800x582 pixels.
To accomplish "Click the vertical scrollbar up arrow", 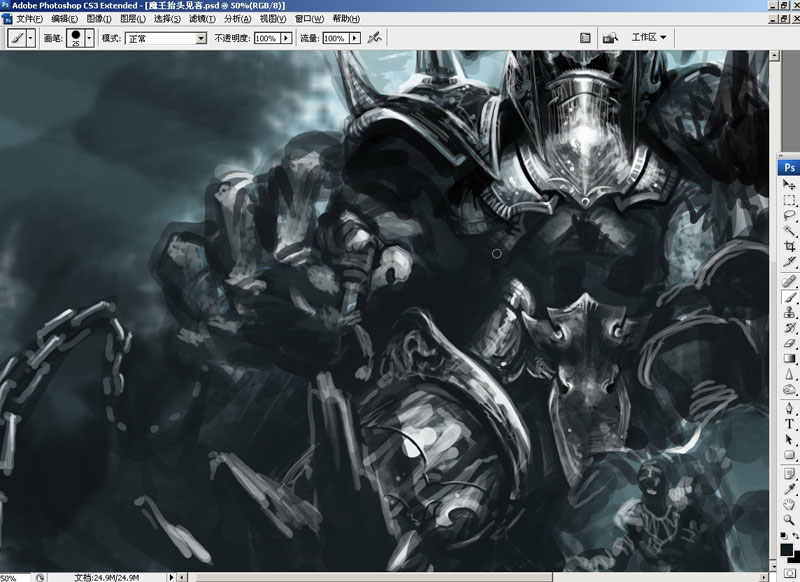I will (x=774, y=55).
